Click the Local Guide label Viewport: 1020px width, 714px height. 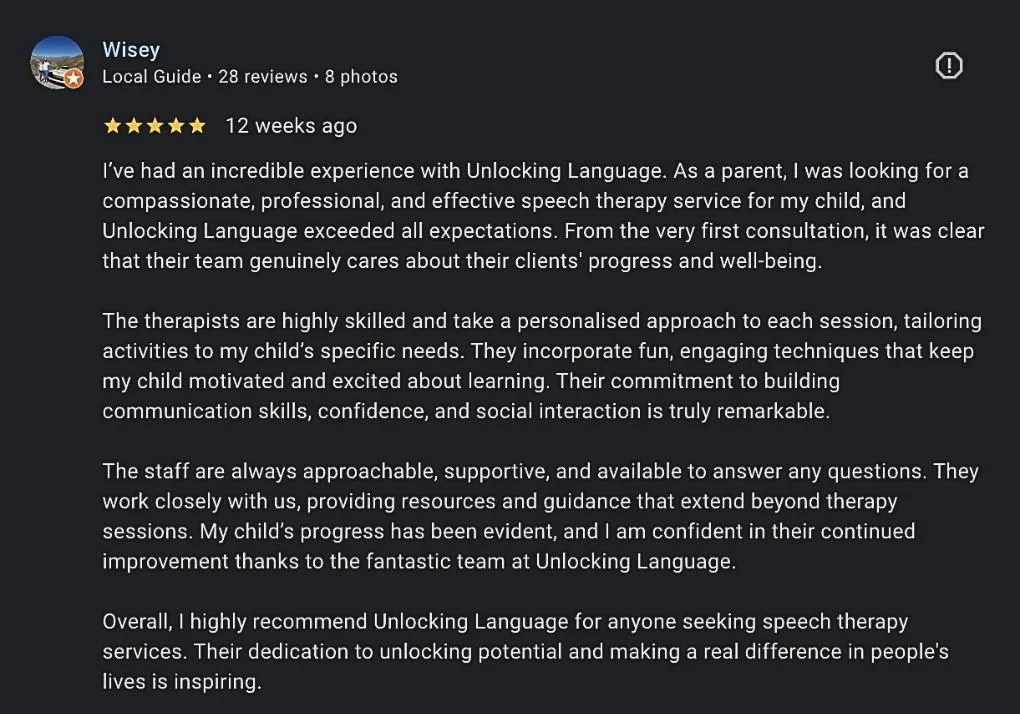click(x=152, y=77)
